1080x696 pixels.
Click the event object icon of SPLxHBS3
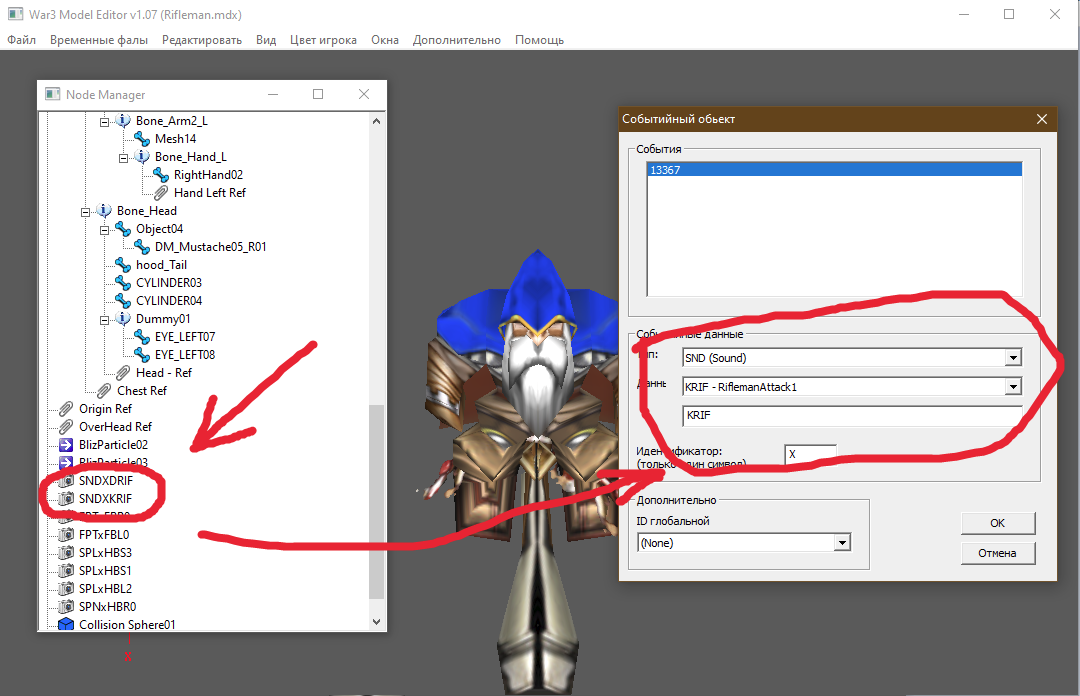coord(66,552)
